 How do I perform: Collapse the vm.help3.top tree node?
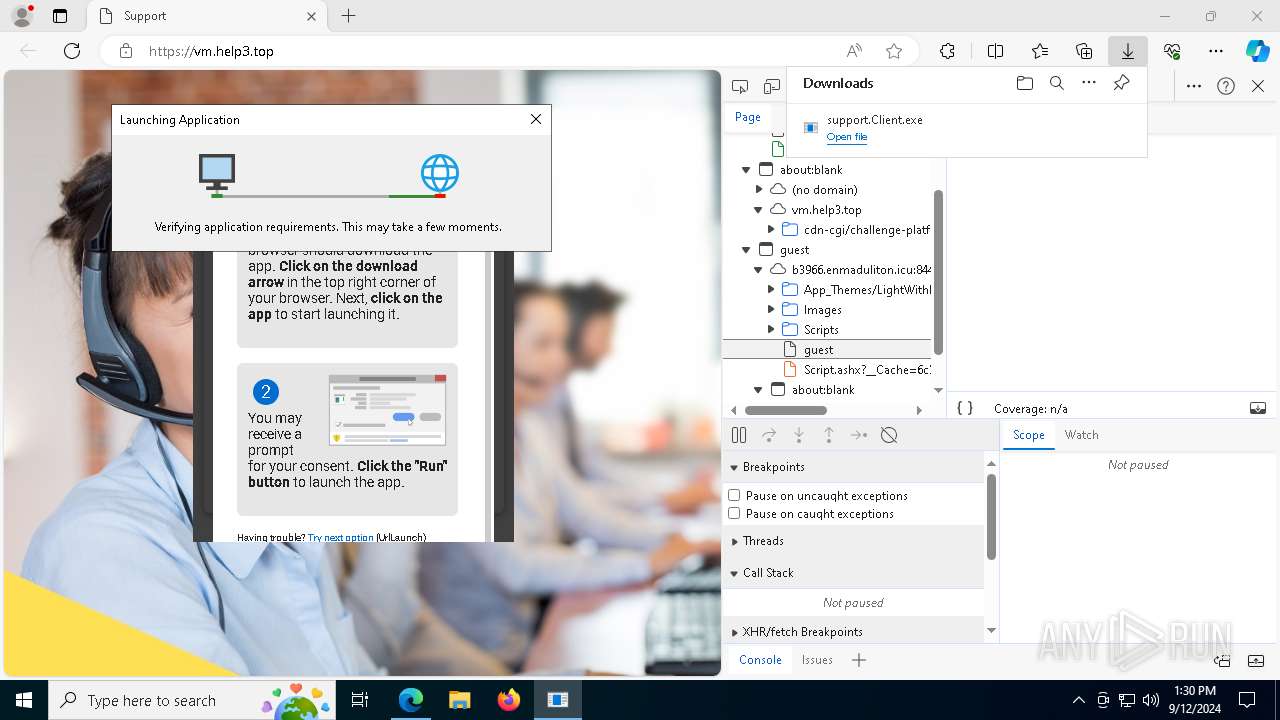tap(759, 209)
